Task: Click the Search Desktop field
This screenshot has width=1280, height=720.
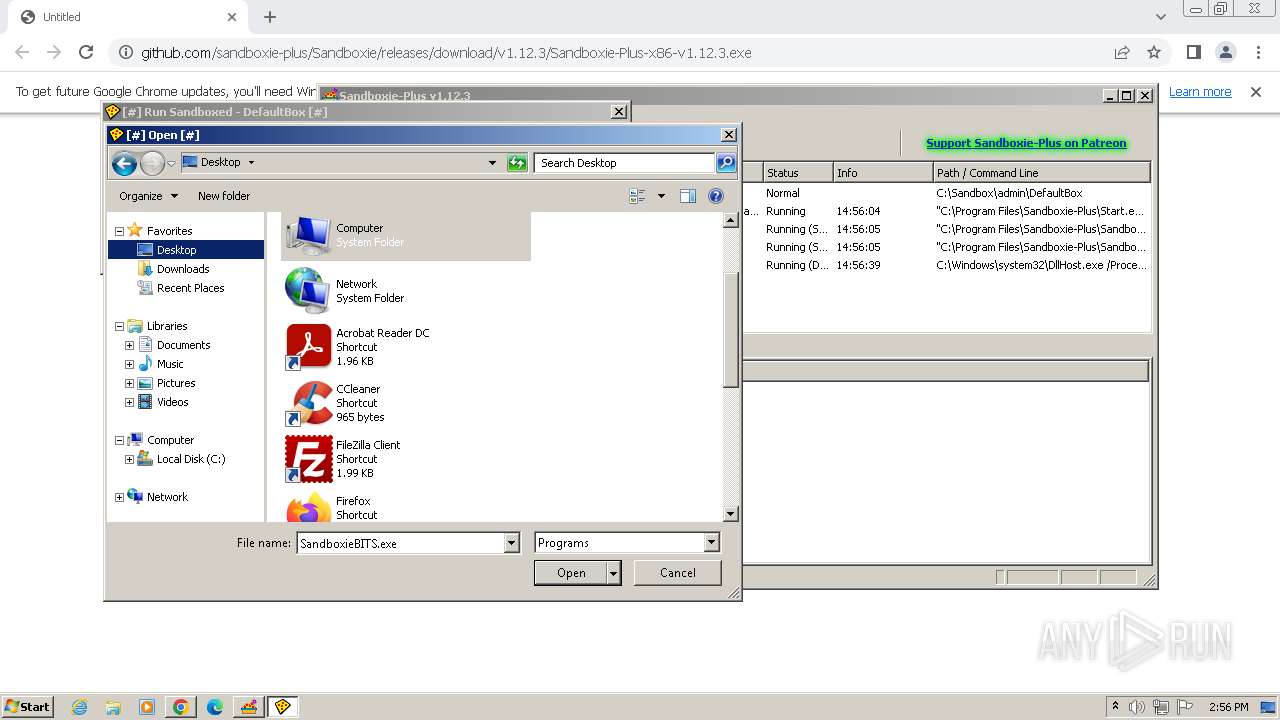Action: click(625, 163)
